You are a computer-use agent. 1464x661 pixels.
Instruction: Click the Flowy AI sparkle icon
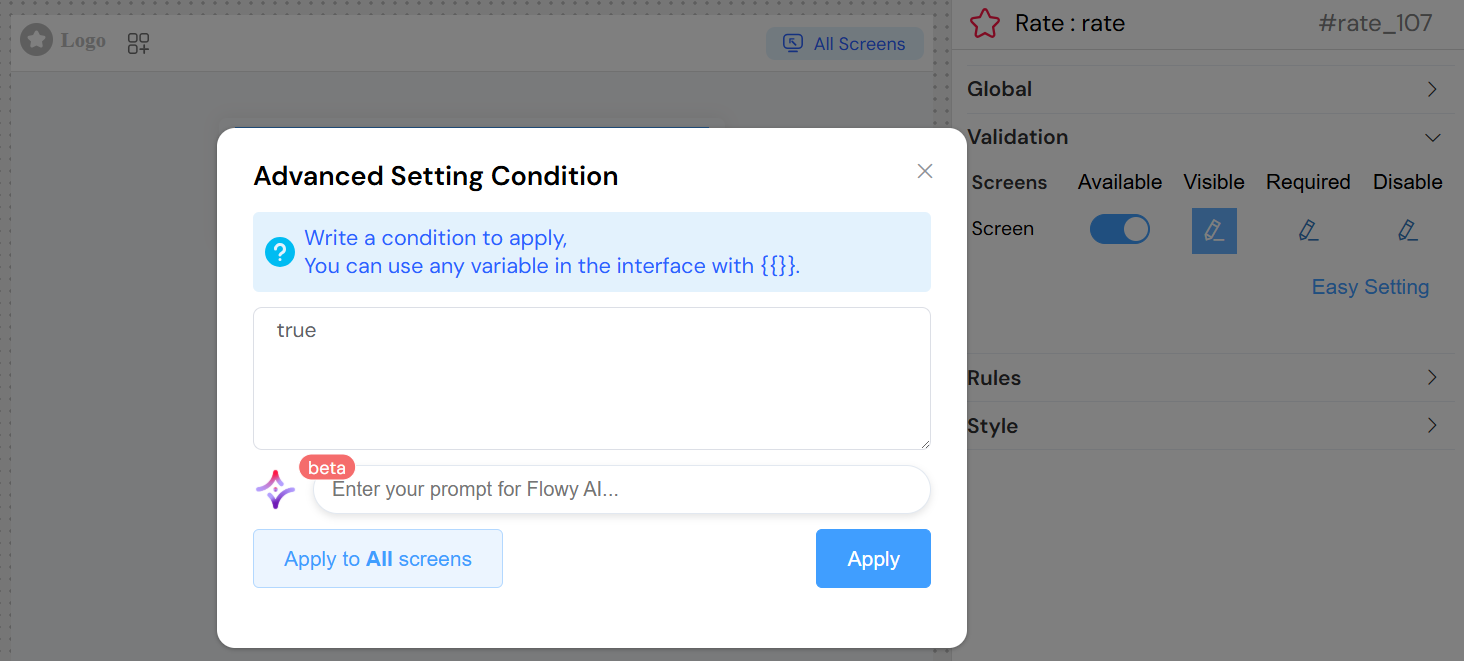pyautogui.click(x=275, y=489)
